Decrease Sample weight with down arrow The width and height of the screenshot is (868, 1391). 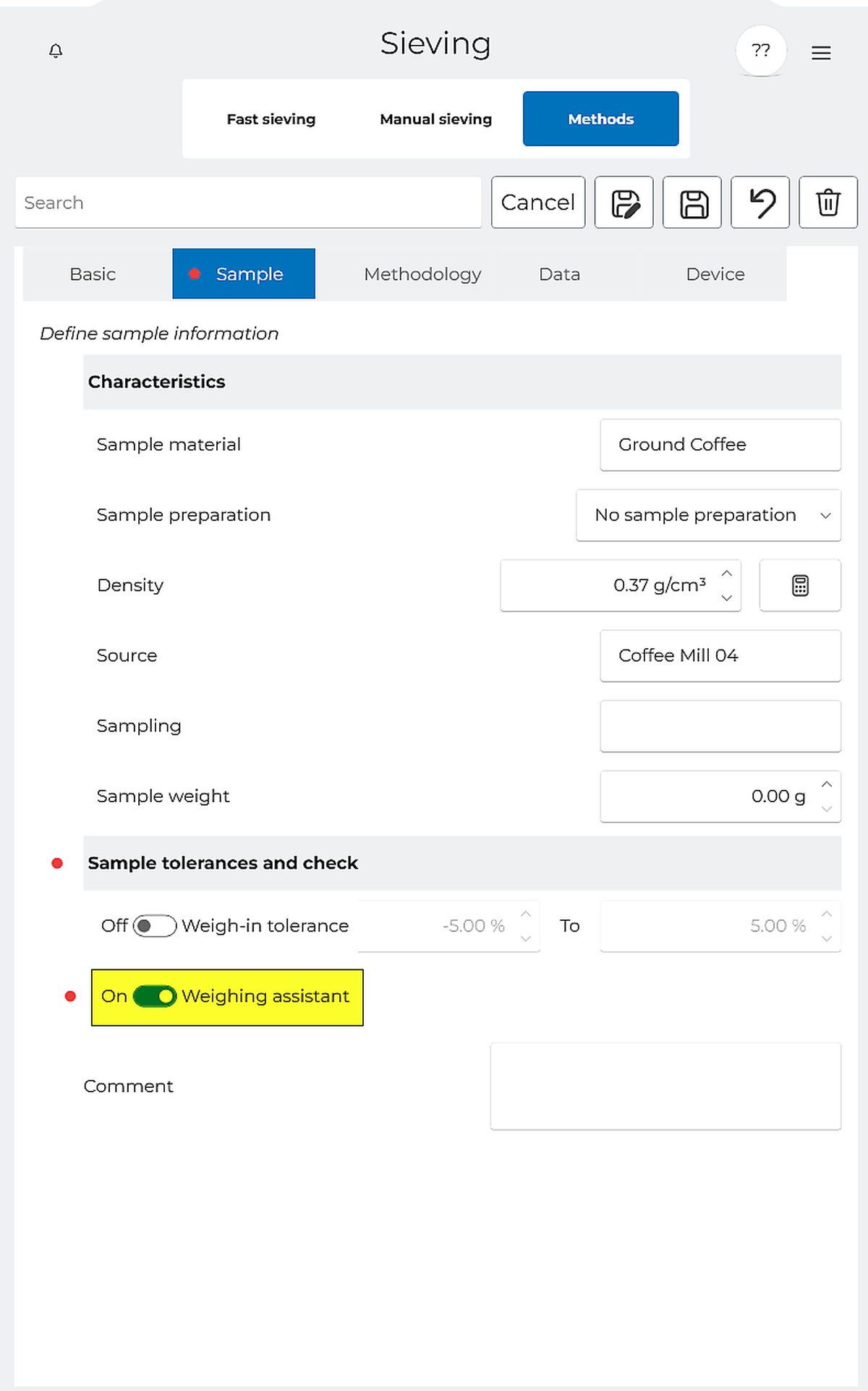click(x=827, y=809)
